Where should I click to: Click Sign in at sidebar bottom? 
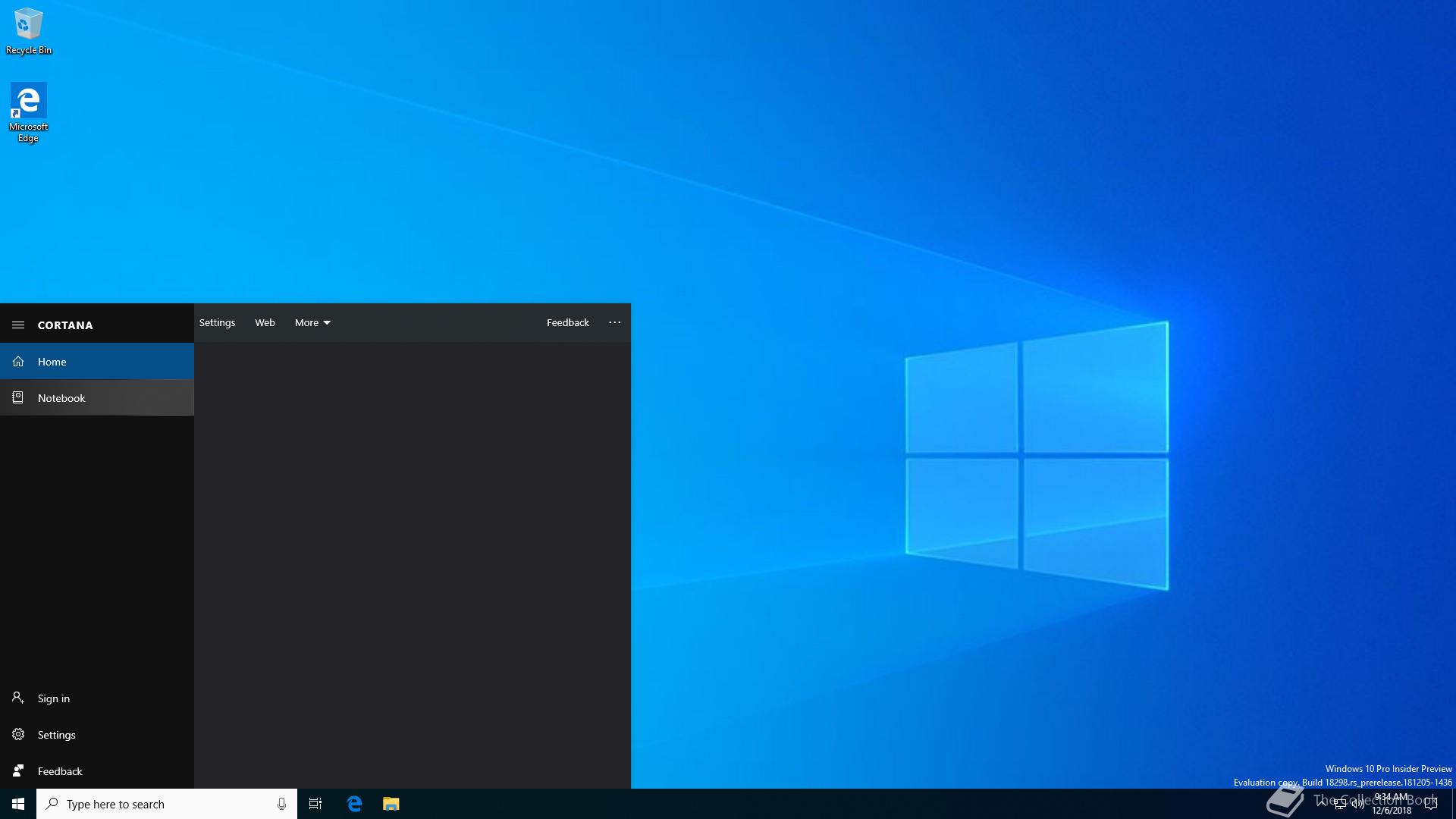click(97, 698)
